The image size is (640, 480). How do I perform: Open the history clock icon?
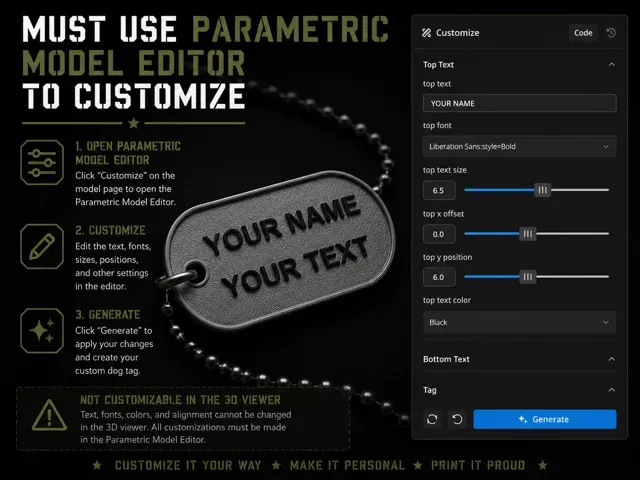point(611,33)
